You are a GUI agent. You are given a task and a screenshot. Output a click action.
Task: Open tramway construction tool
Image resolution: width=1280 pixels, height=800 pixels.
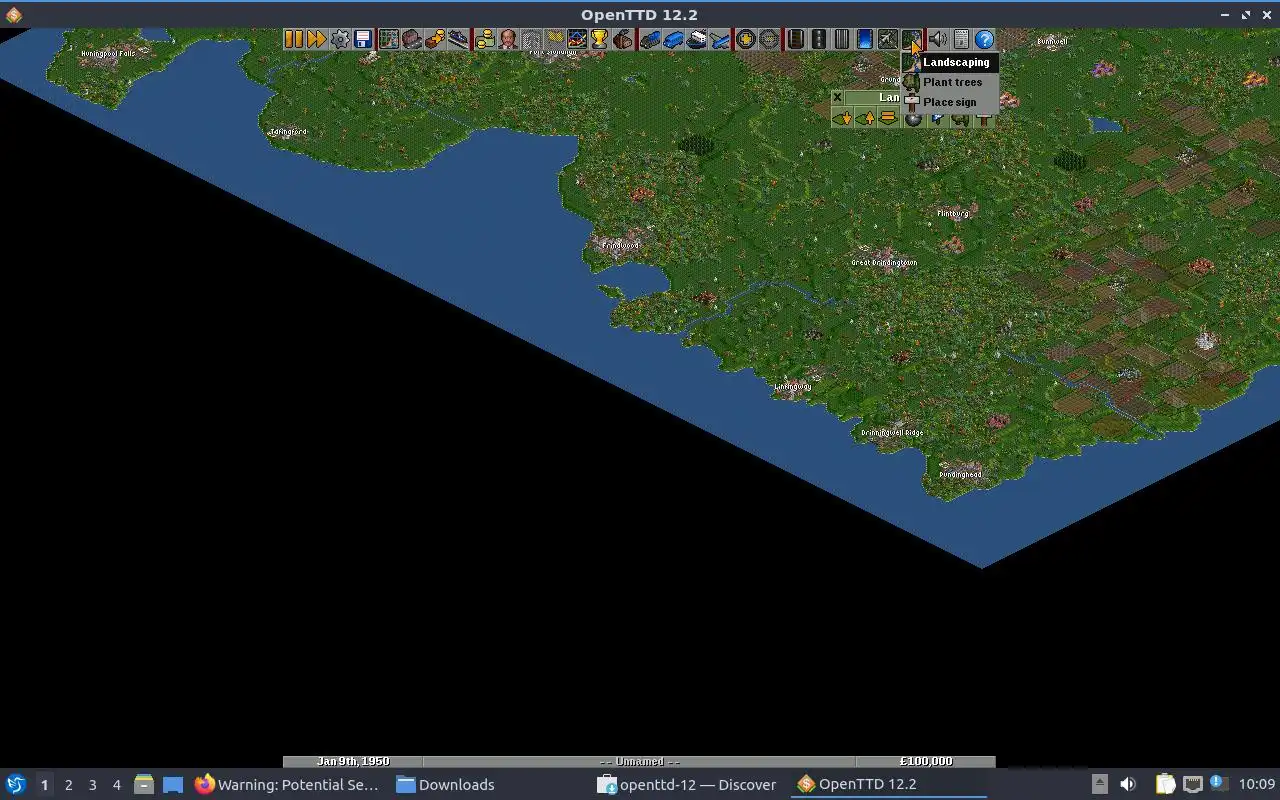pyautogui.click(x=842, y=39)
